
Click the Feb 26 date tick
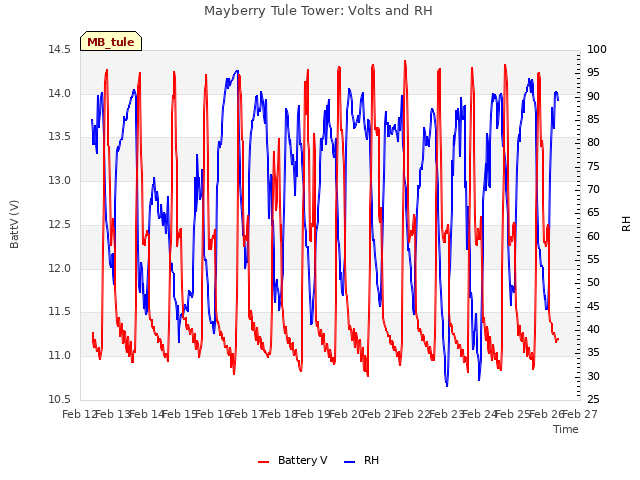pyautogui.click(x=546, y=415)
